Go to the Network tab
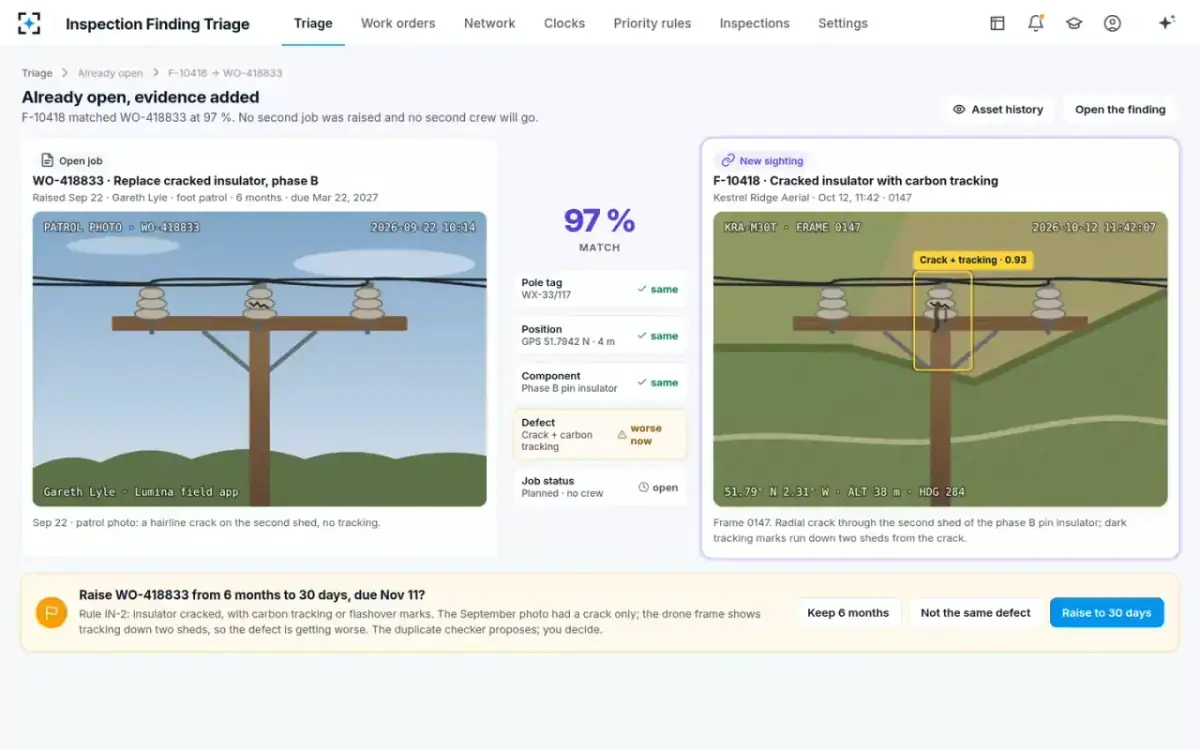 click(490, 23)
